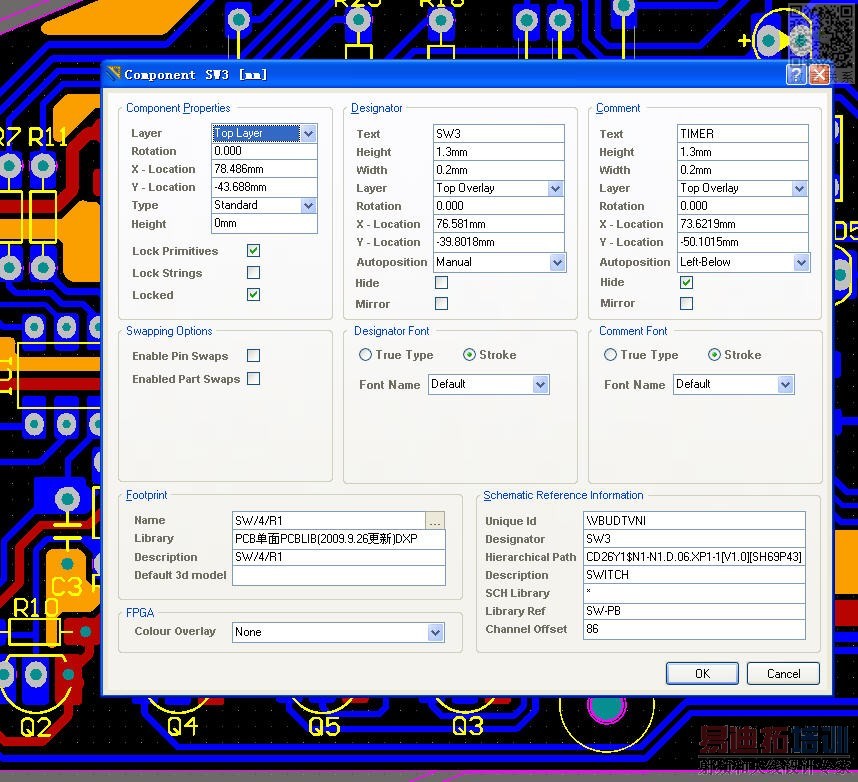Enable Pin Swaps checkbox
This screenshot has height=782, width=858.
(x=253, y=356)
